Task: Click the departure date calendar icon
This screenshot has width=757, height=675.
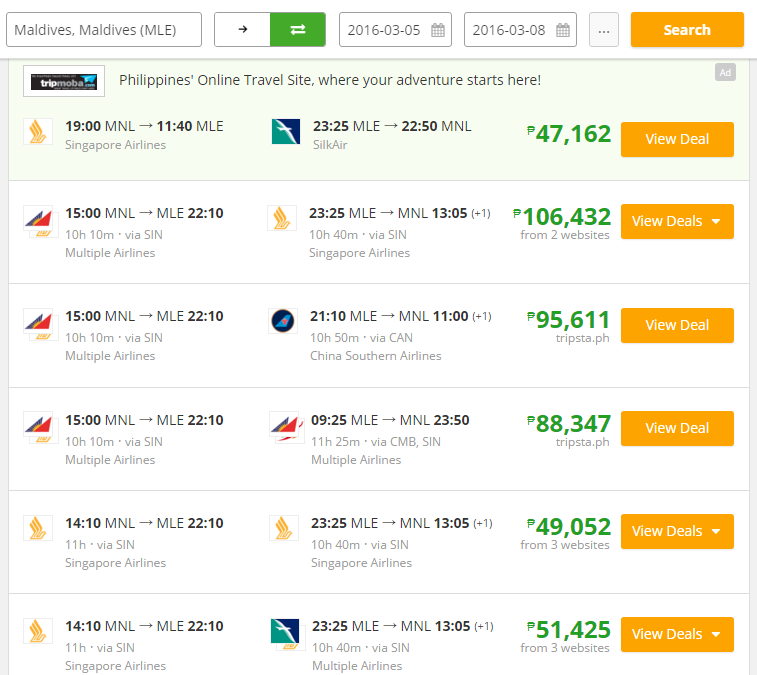Action: pos(438,30)
